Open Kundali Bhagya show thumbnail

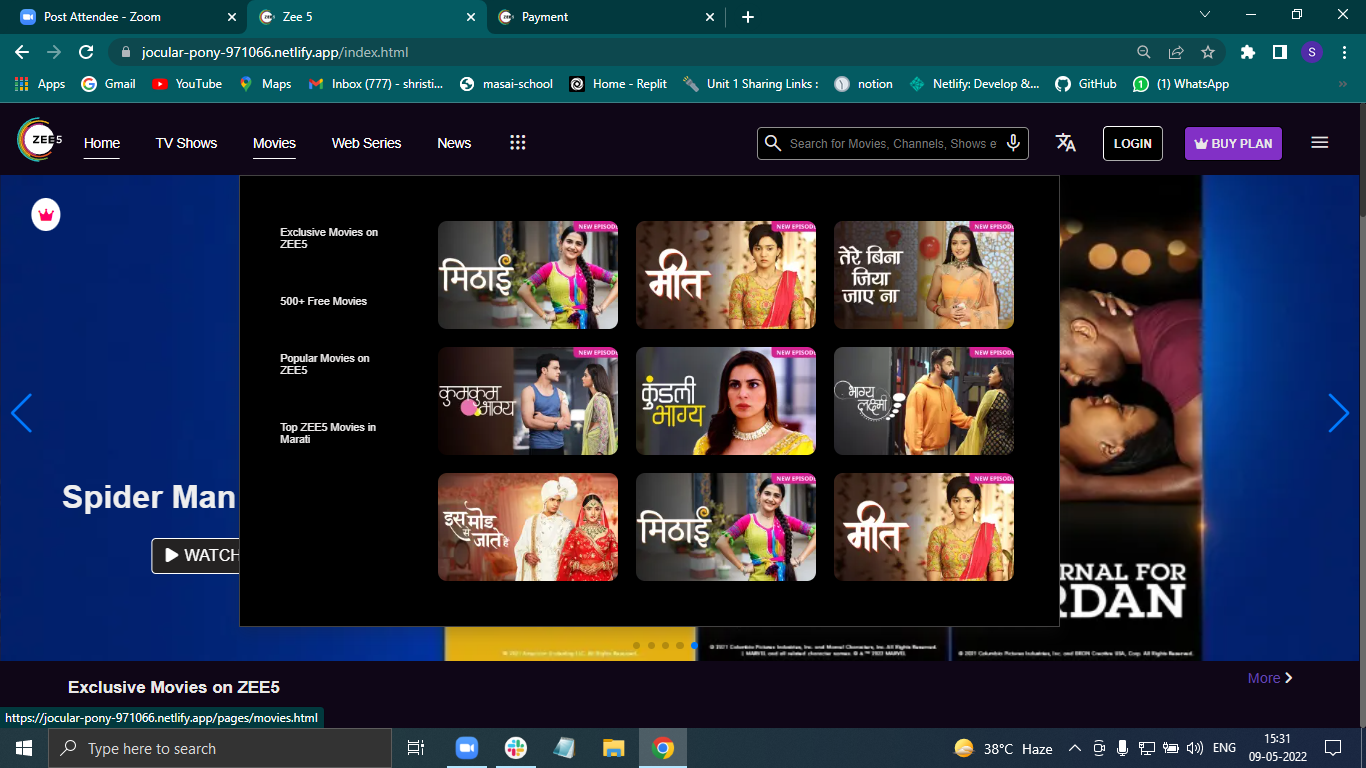(x=726, y=401)
